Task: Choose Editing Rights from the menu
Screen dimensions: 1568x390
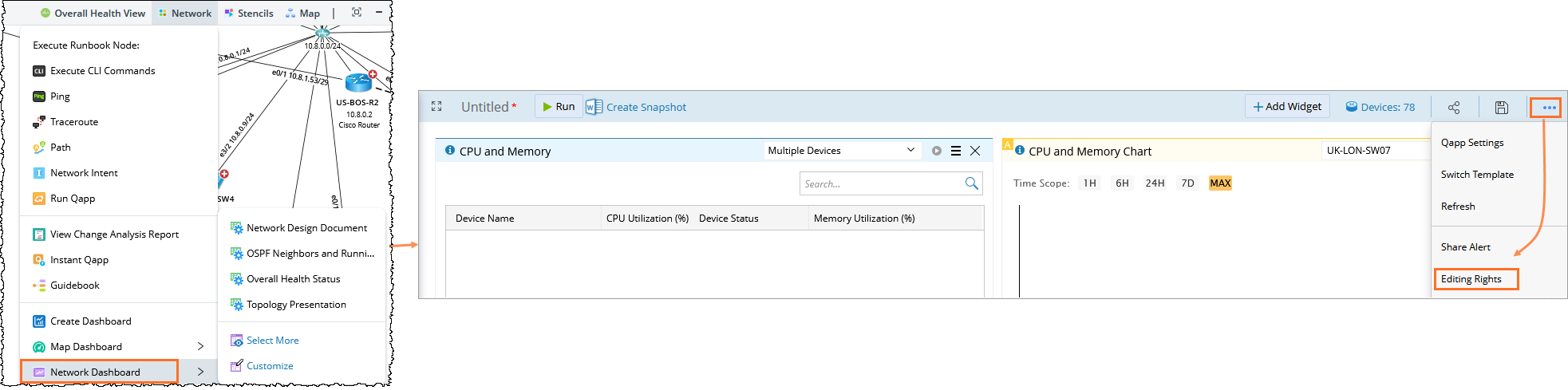Action: click(1471, 279)
